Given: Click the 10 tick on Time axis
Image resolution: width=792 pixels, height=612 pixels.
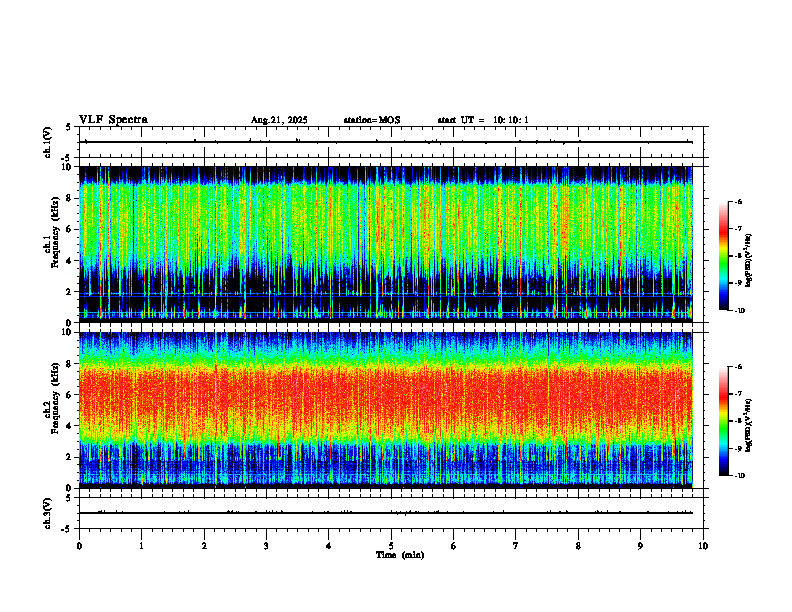Looking at the screenshot, I should [x=703, y=546].
